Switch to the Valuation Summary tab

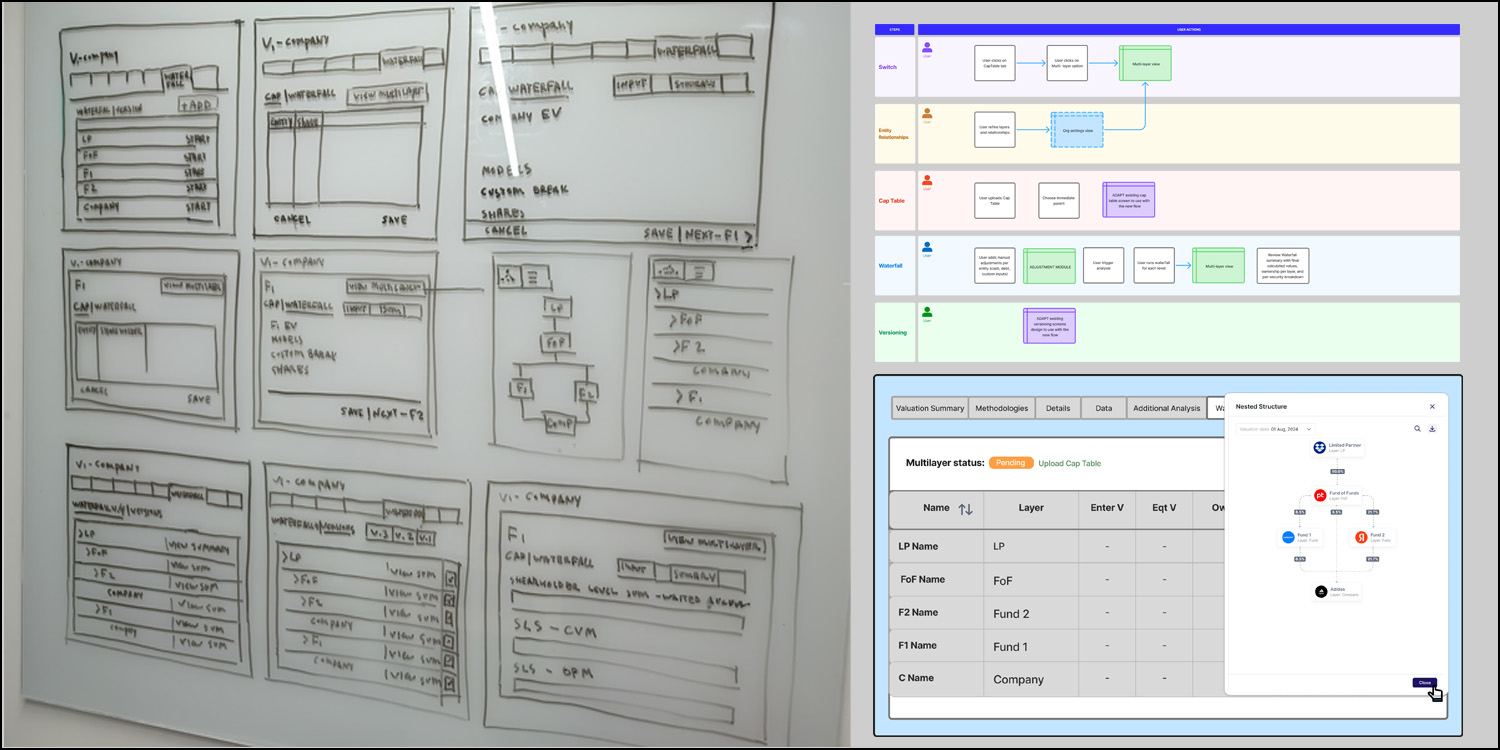tap(930, 408)
